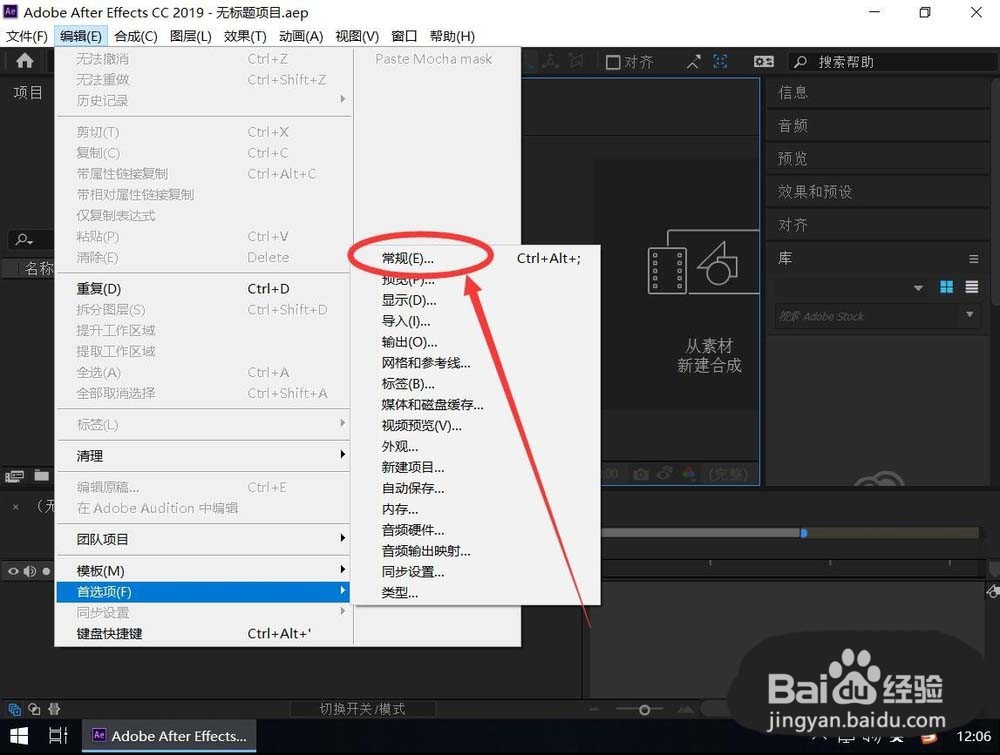Click the timeline zoom out mountain icon

click(594, 710)
